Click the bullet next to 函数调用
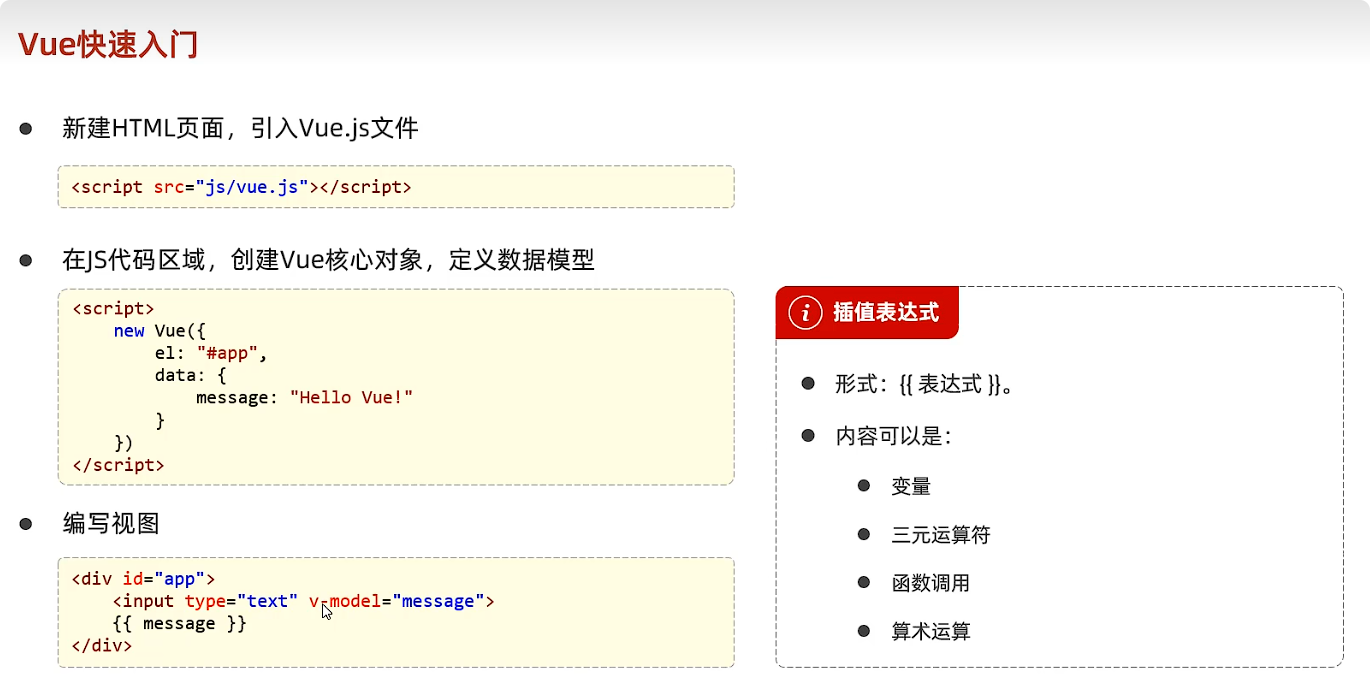The width and height of the screenshot is (1370, 682). coord(863,583)
